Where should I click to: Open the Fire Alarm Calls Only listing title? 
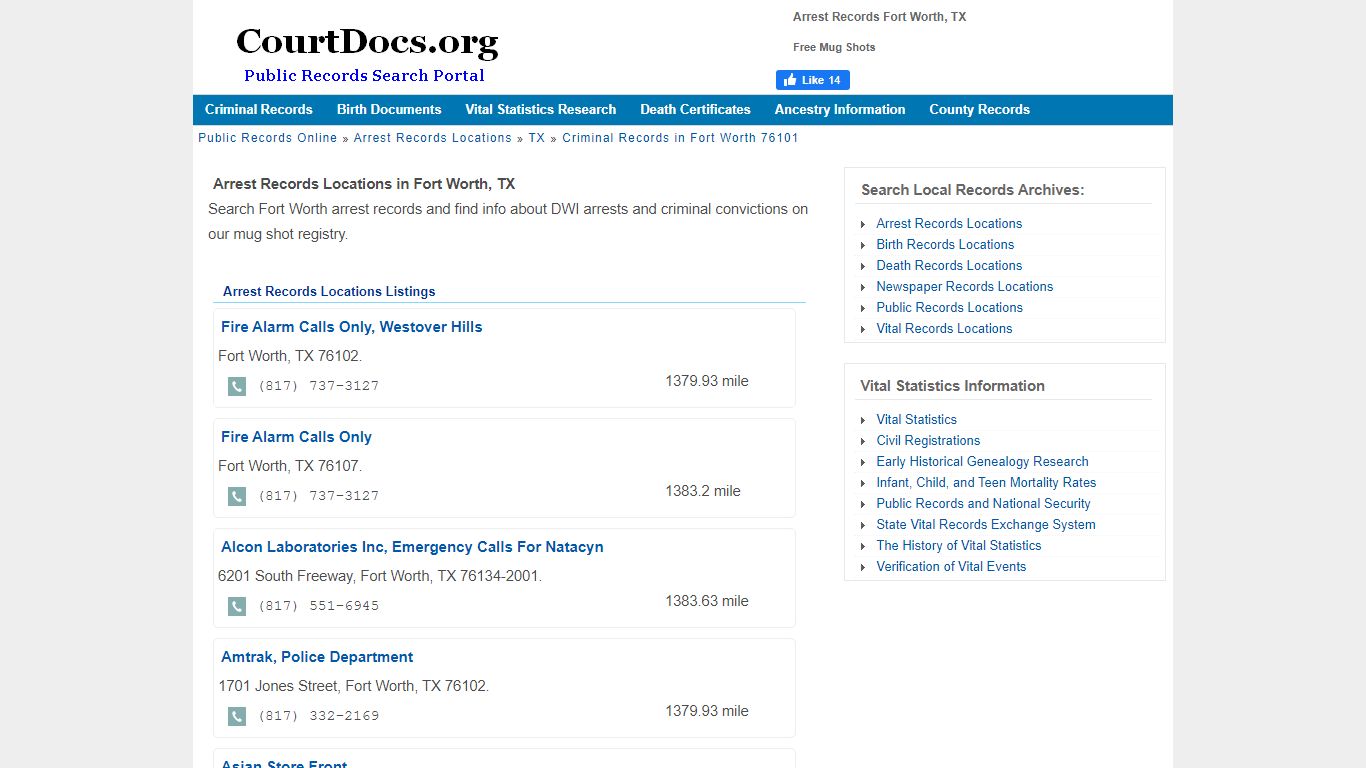(296, 437)
